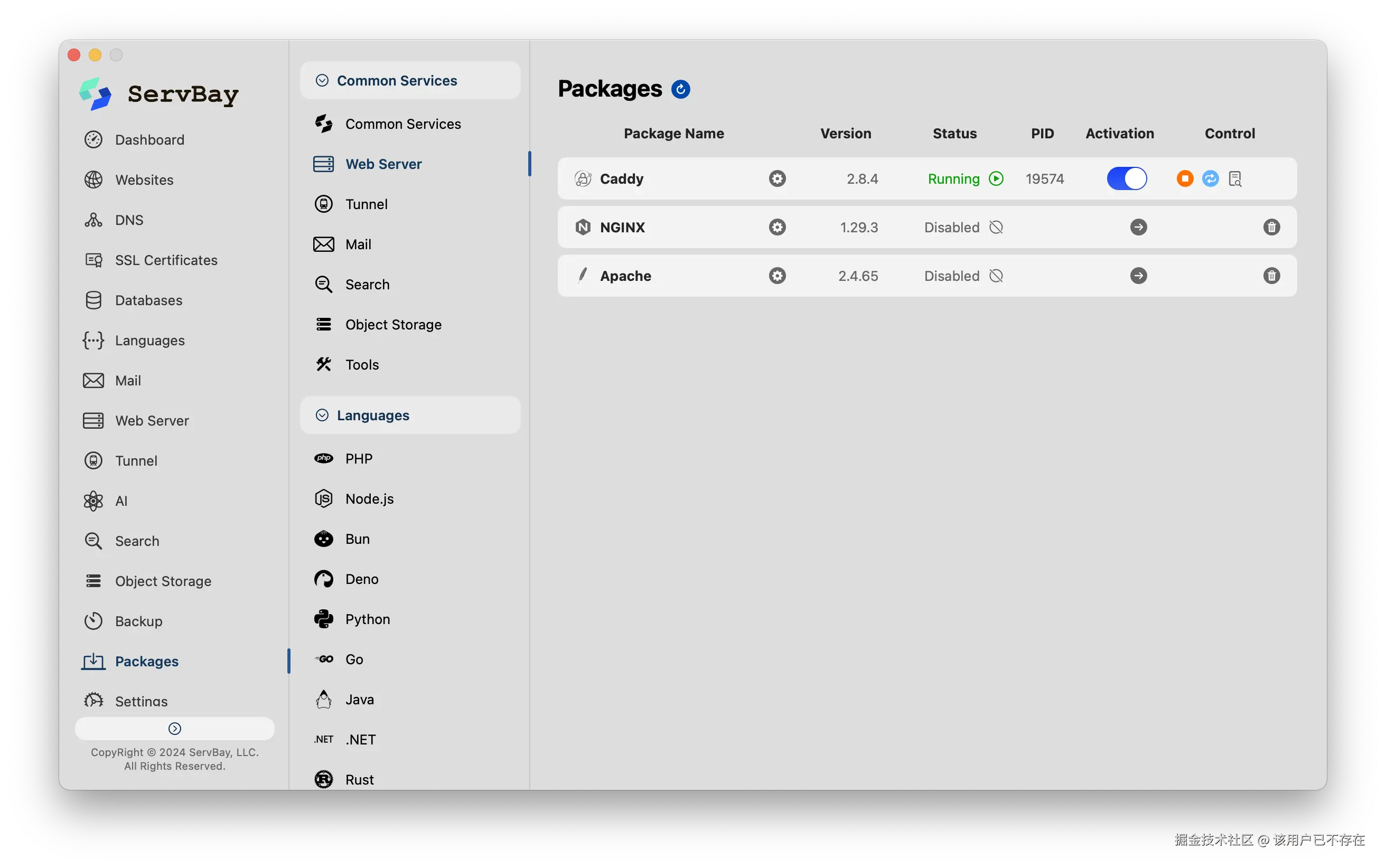Delete Apache using trash icon

pyautogui.click(x=1271, y=276)
